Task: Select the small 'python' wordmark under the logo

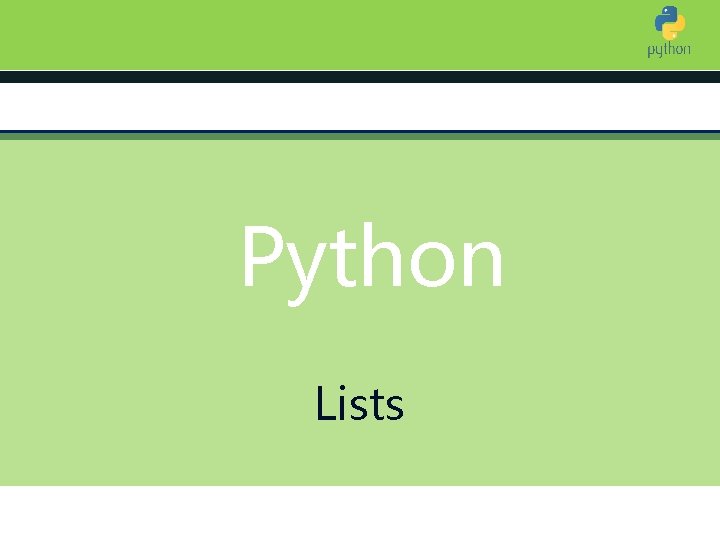Action: [669, 50]
